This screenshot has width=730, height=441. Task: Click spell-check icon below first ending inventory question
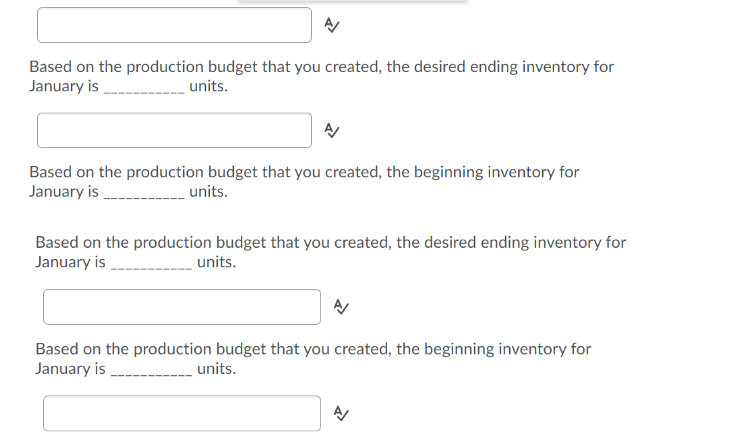coord(333,130)
